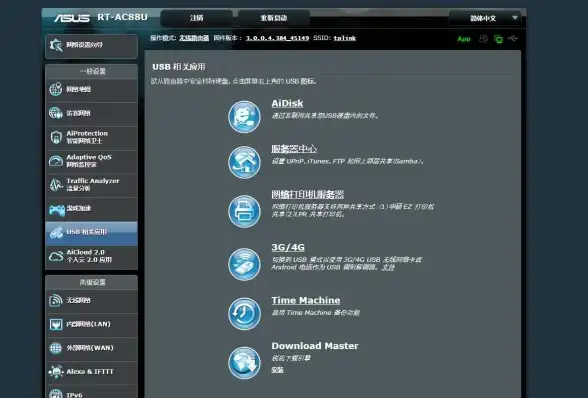The height and width of the screenshot is (398, 588).
Task: Go to 内部网络(LAN) settings
Action: point(91,324)
